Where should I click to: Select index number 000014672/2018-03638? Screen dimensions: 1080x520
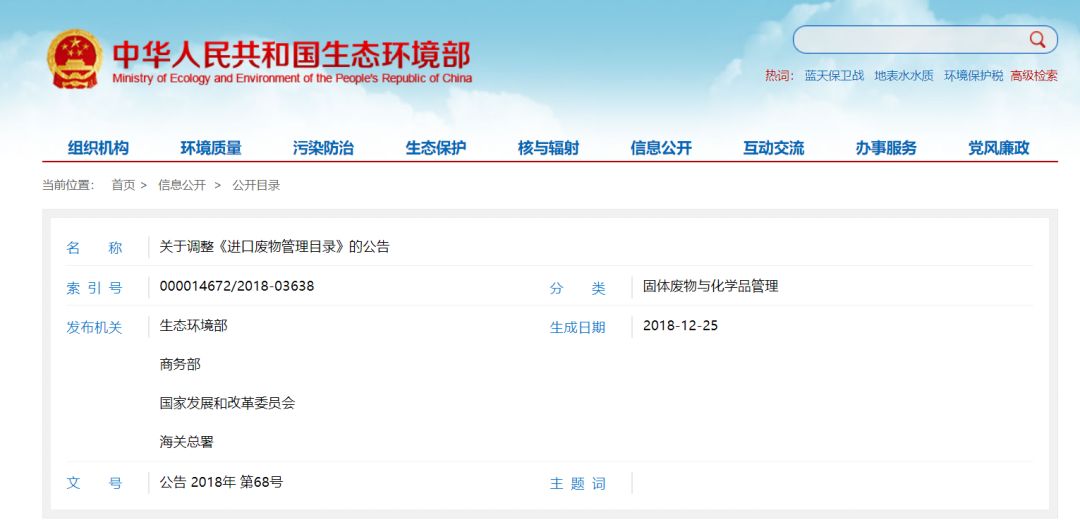point(237,285)
